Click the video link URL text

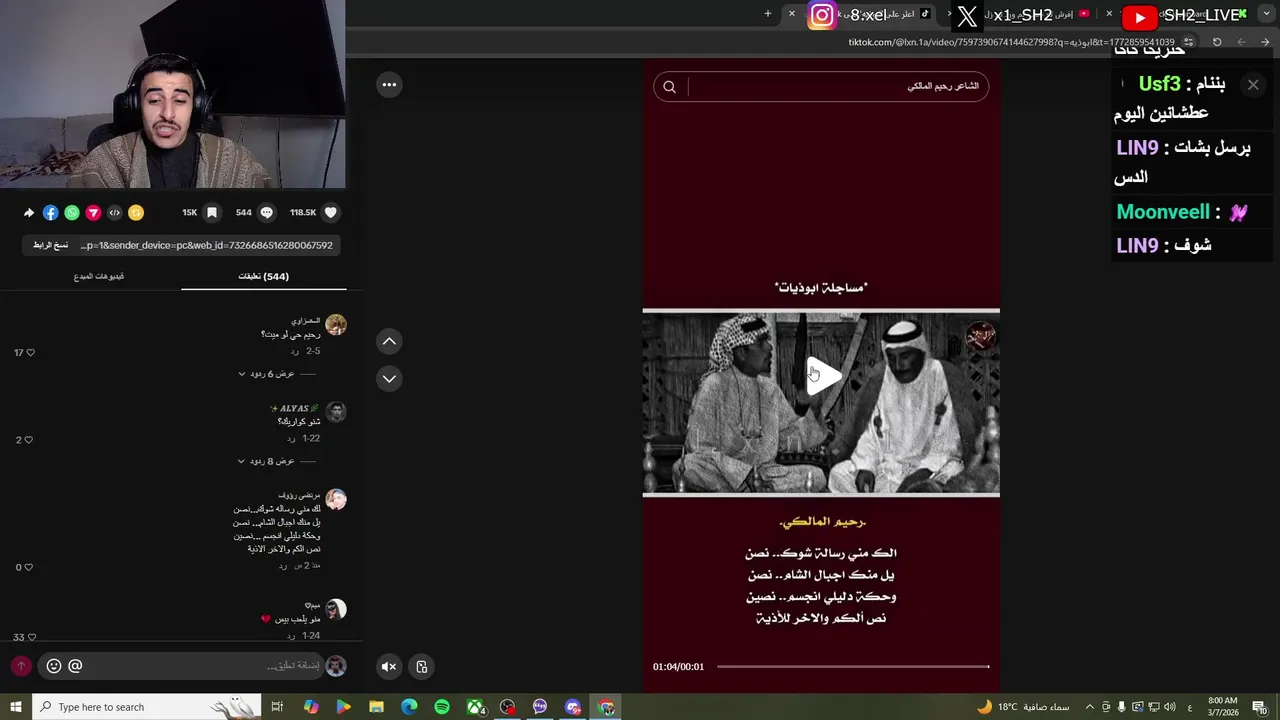point(207,245)
